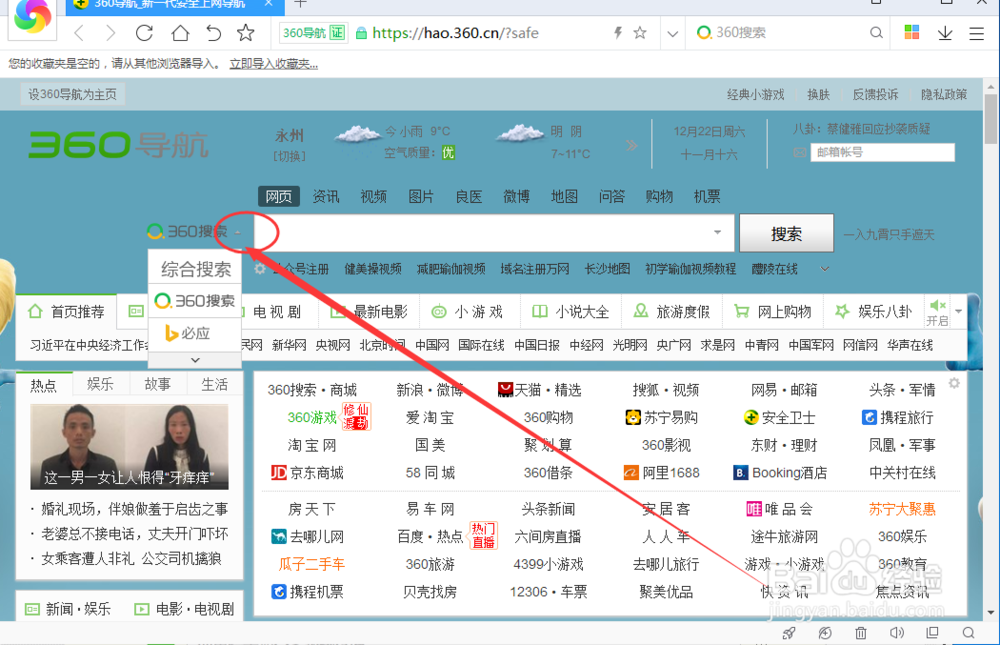Click the rocket speed-boost icon in status bar
1000x645 pixels.
[x=788, y=633]
